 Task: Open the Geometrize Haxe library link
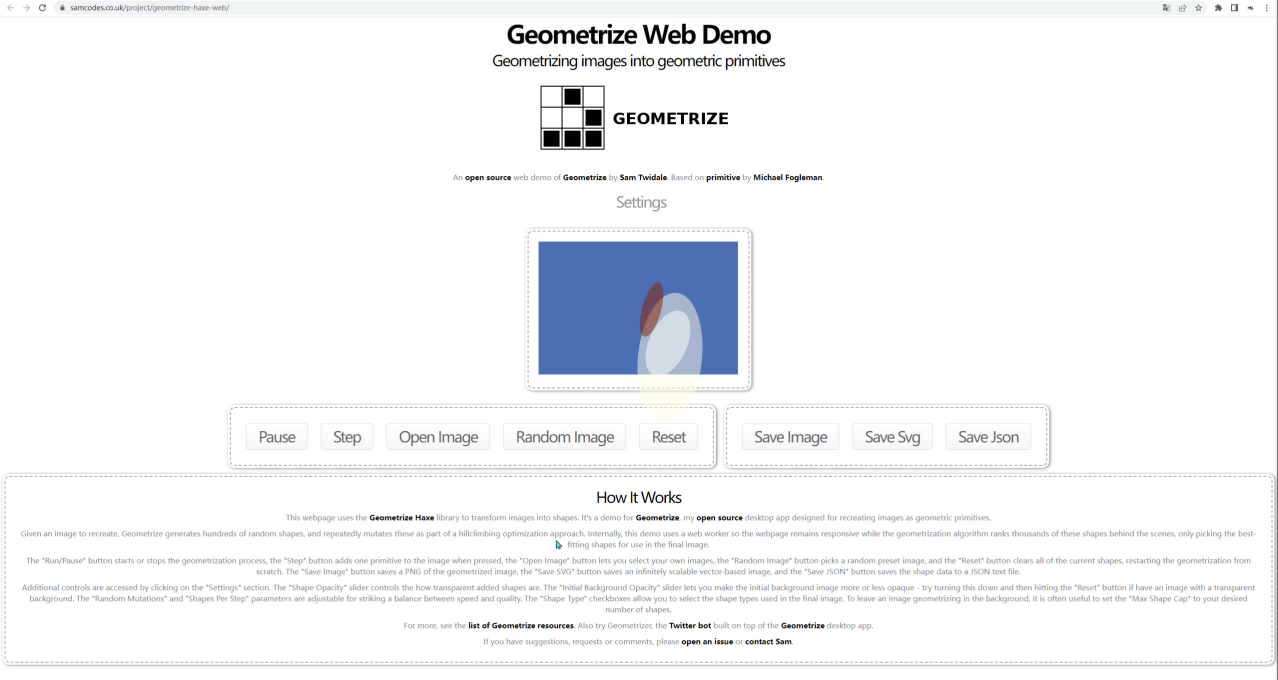(402, 518)
